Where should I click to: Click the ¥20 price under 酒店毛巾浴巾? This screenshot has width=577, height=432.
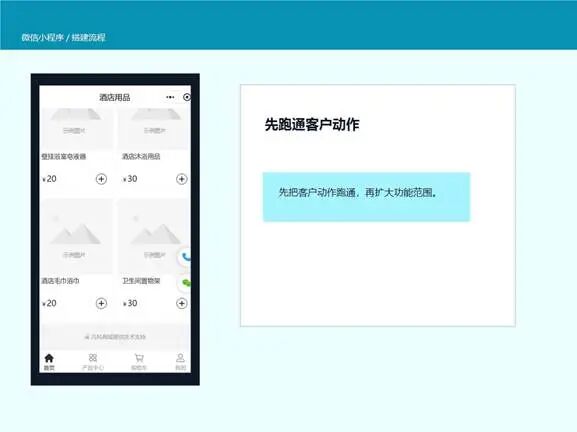pyautogui.click(x=49, y=304)
